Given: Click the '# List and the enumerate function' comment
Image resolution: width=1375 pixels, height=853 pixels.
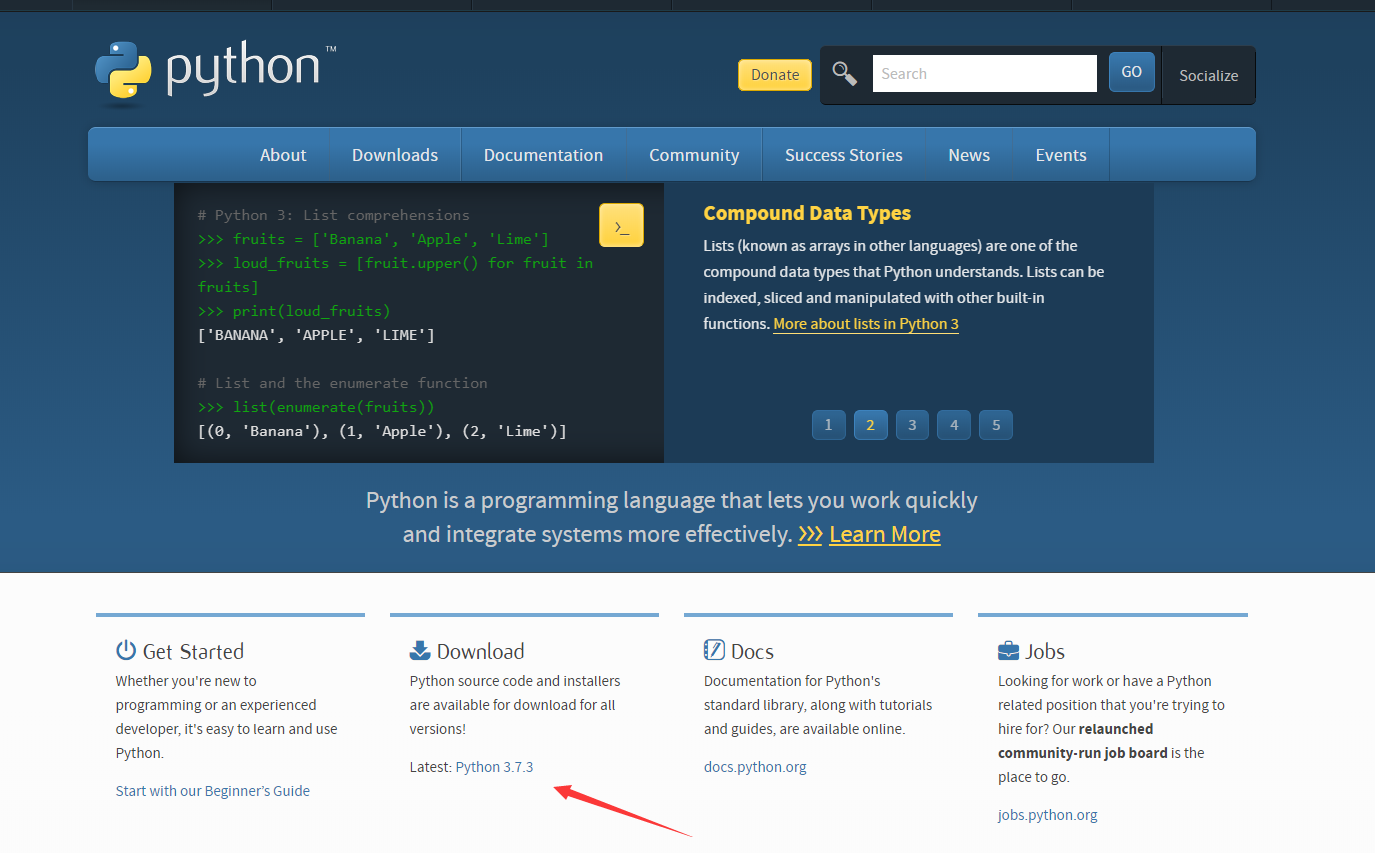Looking at the screenshot, I should [x=343, y=383].
